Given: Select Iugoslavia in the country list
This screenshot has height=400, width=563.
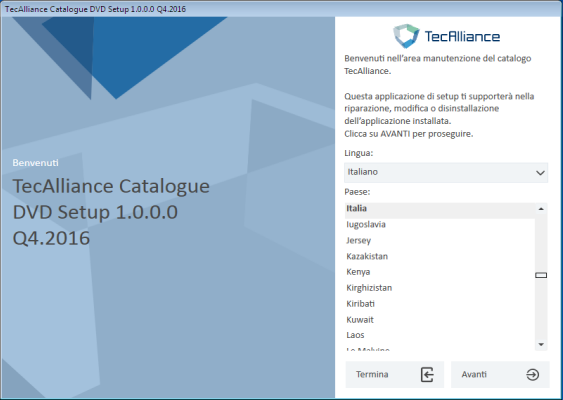Looking at the screenshot, I should click(x=440, y=224).
